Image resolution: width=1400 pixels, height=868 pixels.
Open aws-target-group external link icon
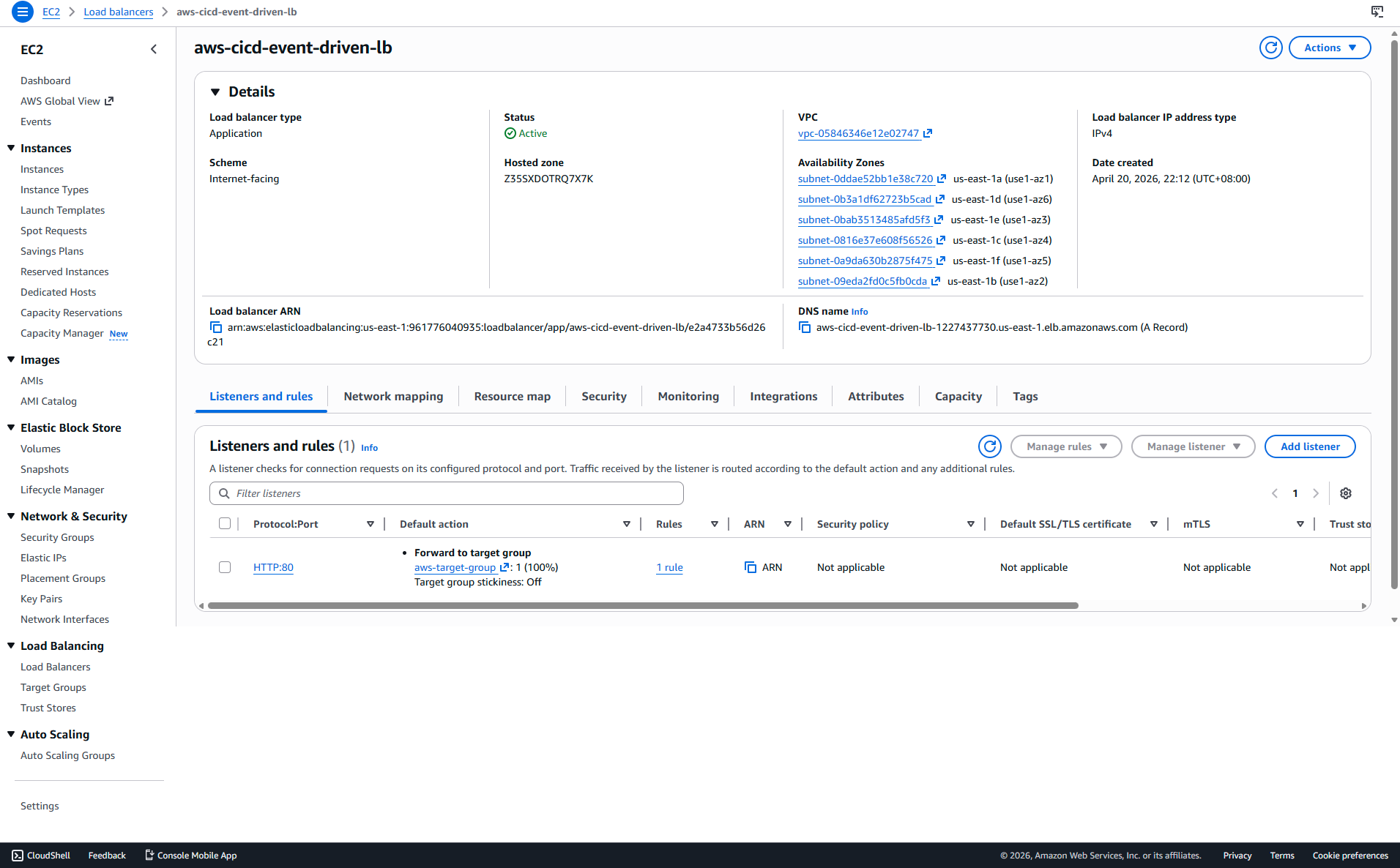[x=504, y=567]
